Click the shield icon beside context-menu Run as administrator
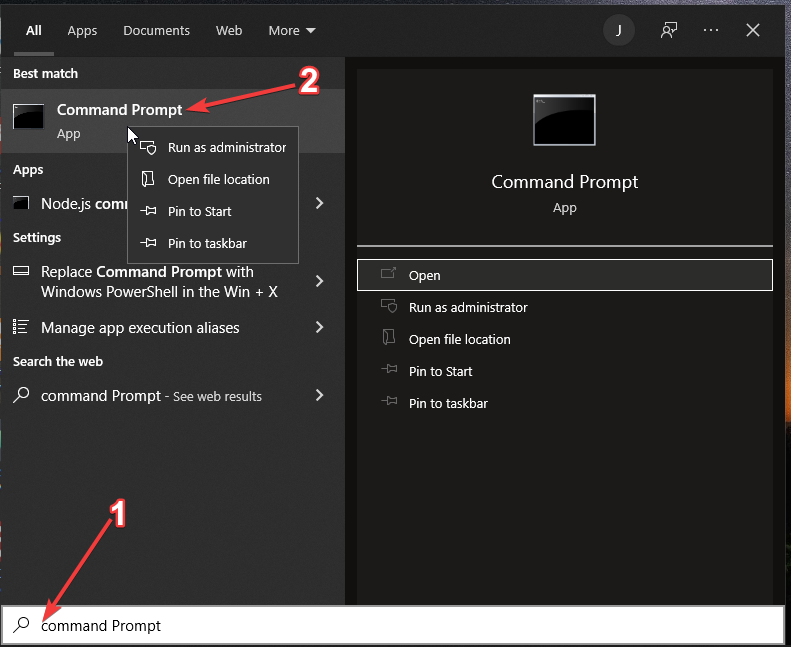Viewport: 791px width, 647px height. click(x=148, y=147)
